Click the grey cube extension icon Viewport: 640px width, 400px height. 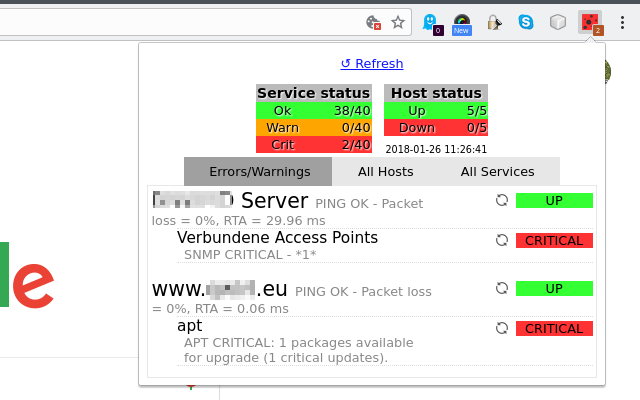click(558, 22)
